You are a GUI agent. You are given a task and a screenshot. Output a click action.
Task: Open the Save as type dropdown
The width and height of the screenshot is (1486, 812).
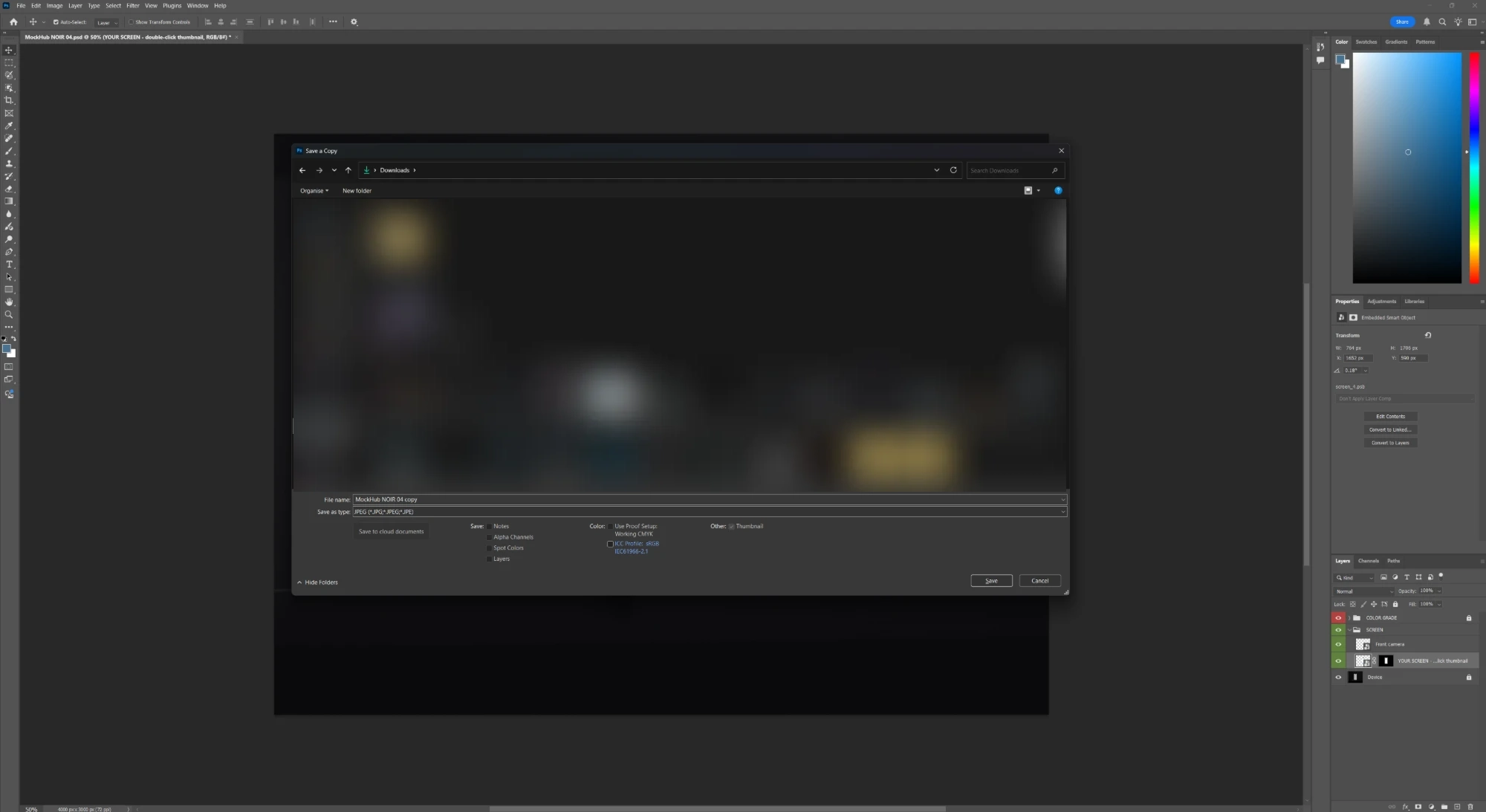coord(1062,512)
